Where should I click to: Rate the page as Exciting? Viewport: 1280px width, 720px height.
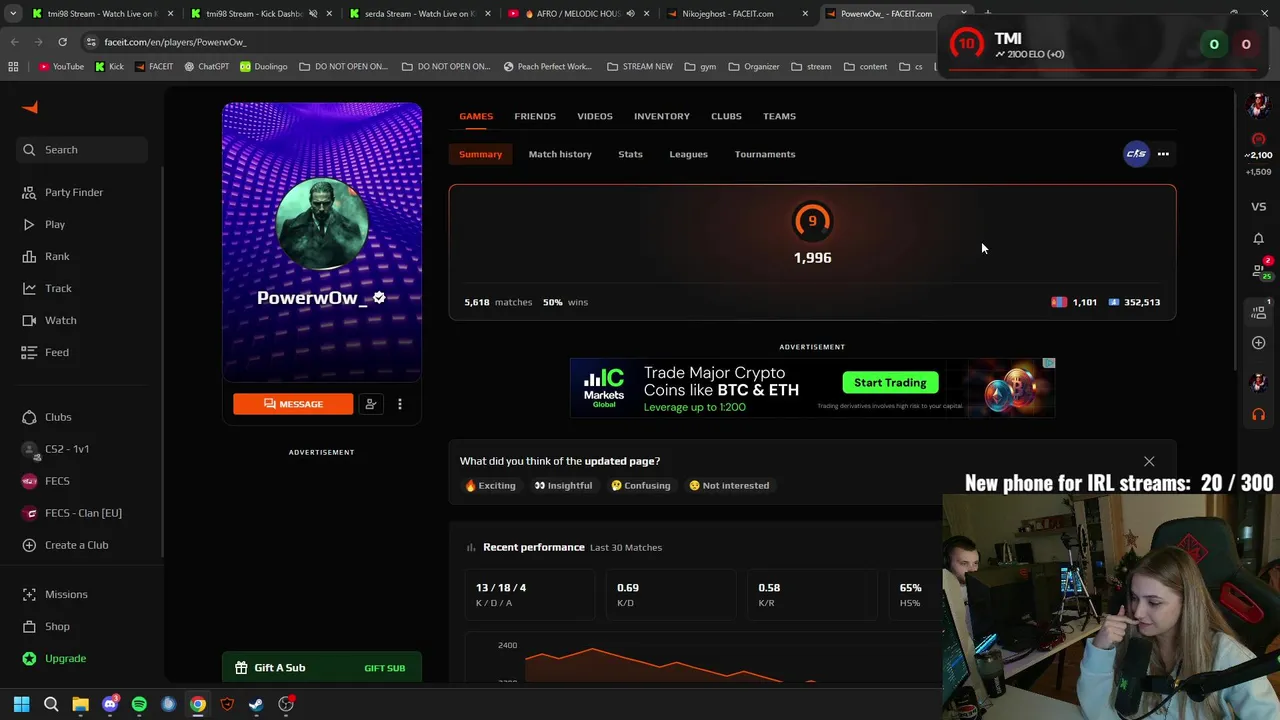pos(490,485)
